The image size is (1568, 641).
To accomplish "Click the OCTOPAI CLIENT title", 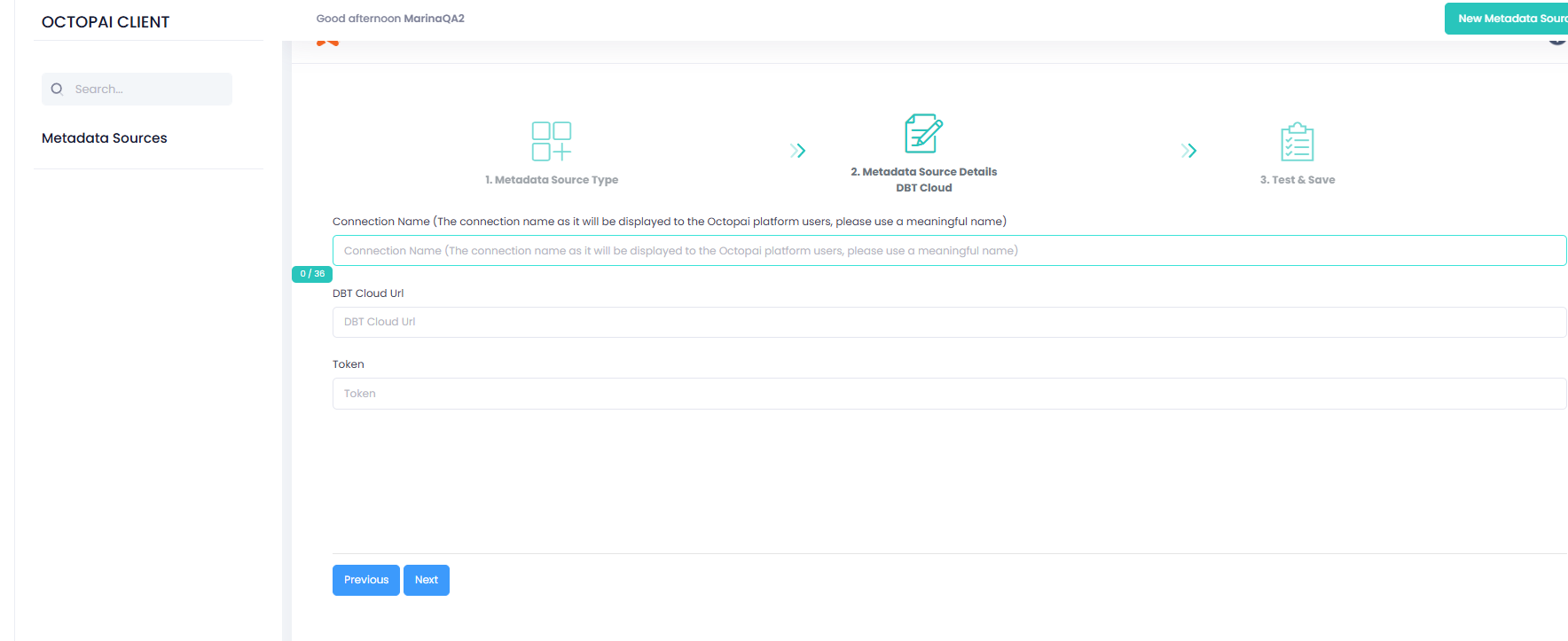I will pos(106,22).
